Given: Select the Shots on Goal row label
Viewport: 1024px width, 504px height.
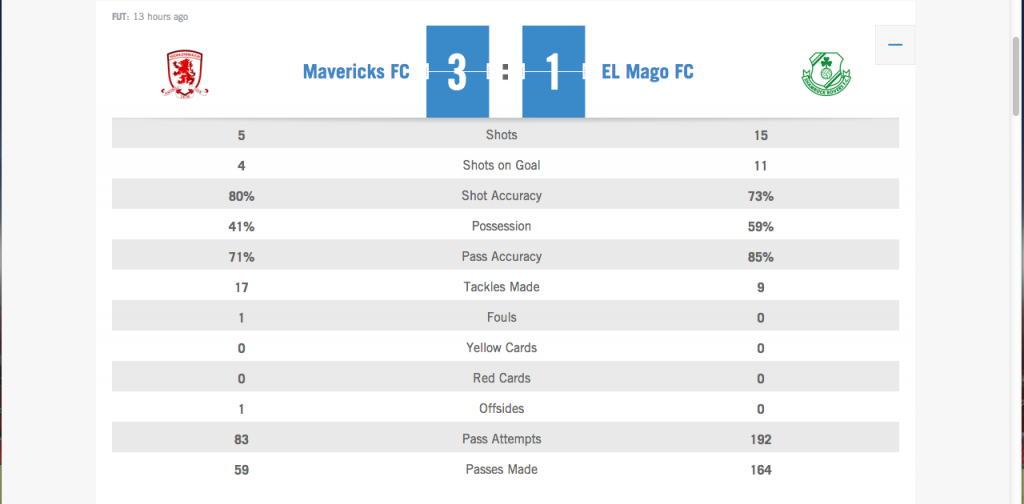Looking at the screenshot, I should [501, 165].
